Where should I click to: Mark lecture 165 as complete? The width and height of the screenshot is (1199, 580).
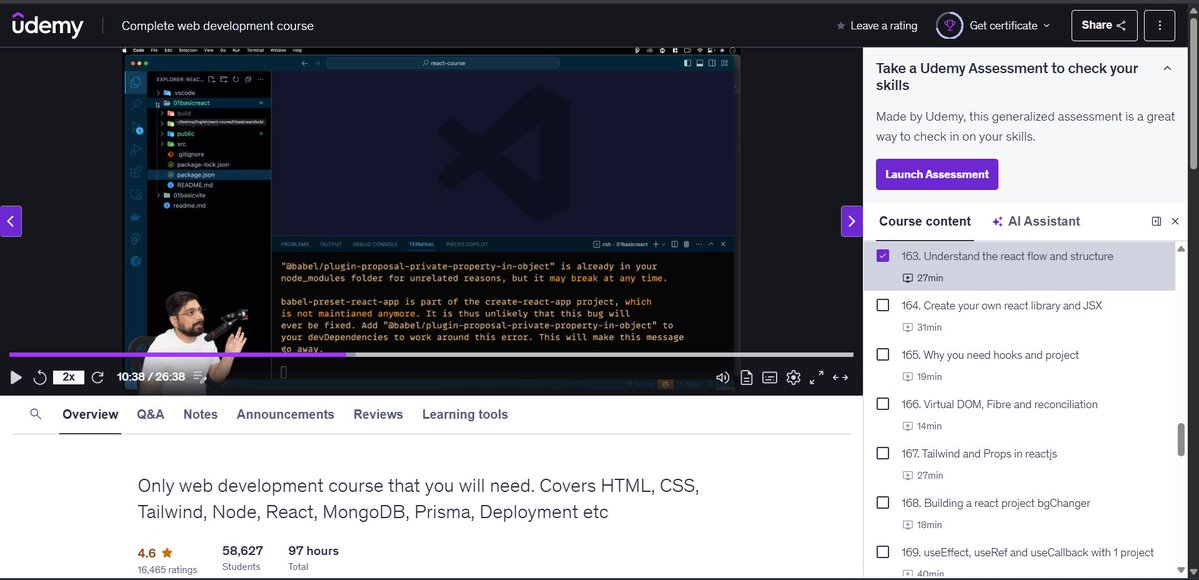(882, 354)
